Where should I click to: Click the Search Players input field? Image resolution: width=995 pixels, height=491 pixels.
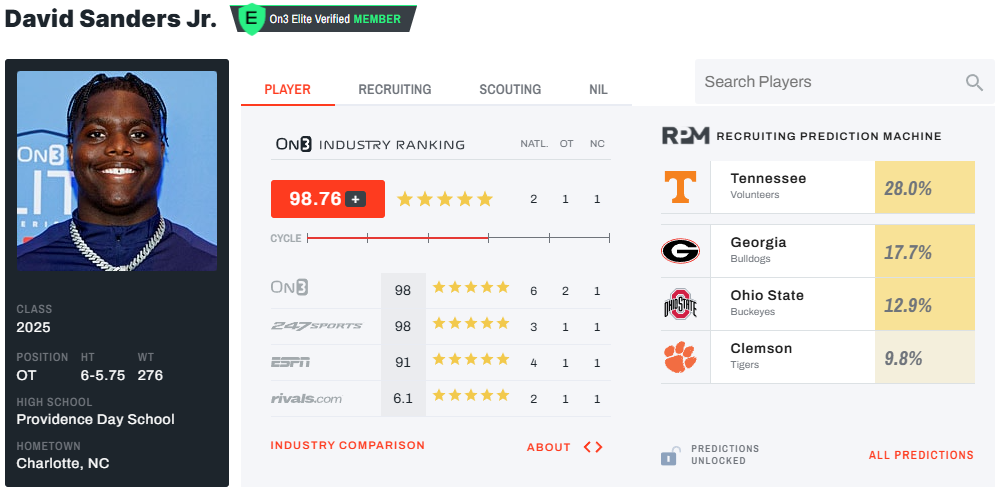(x=828, y=82)
